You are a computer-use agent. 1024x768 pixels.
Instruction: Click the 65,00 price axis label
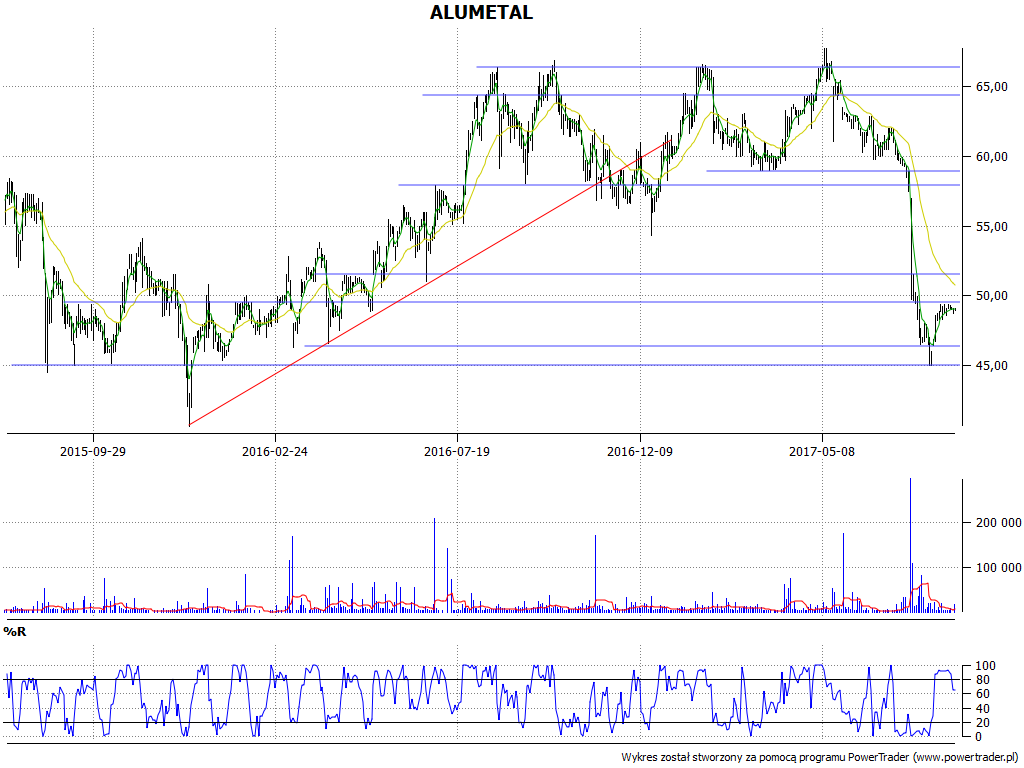tap(991, 87)
